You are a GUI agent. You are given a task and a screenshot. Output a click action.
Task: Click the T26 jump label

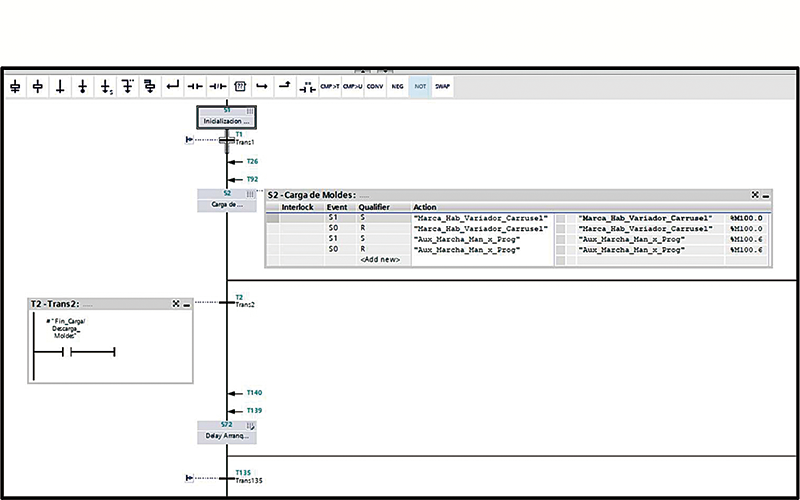pos(252,160)
